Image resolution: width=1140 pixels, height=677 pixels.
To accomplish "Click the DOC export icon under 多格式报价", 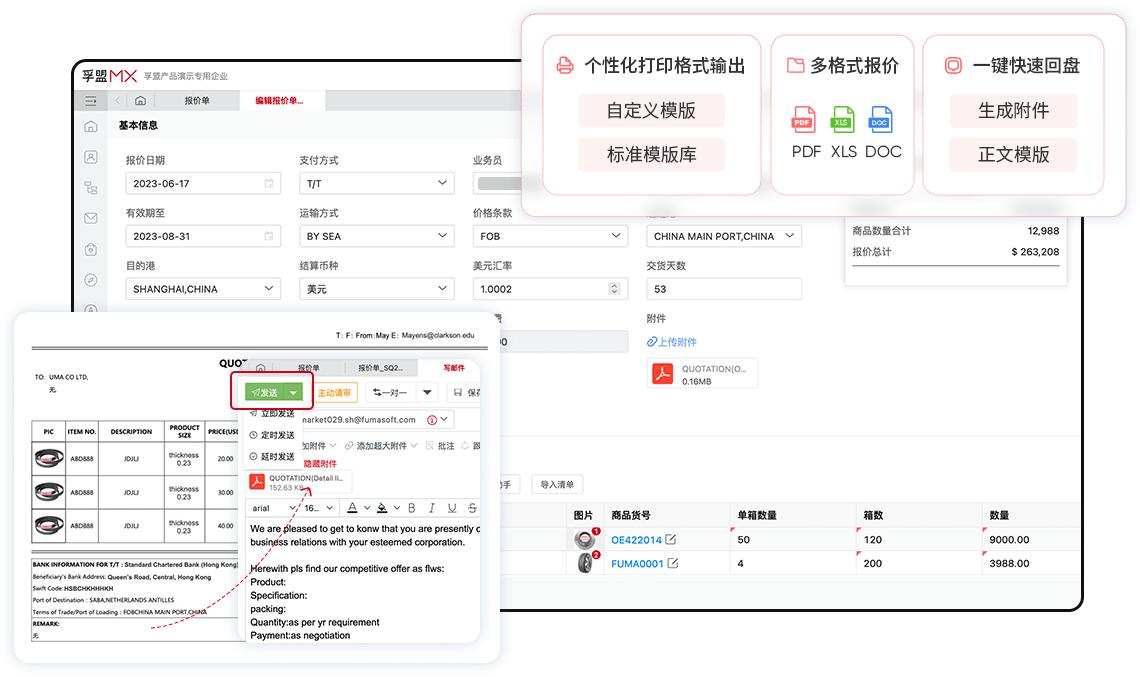I will 880,121.
